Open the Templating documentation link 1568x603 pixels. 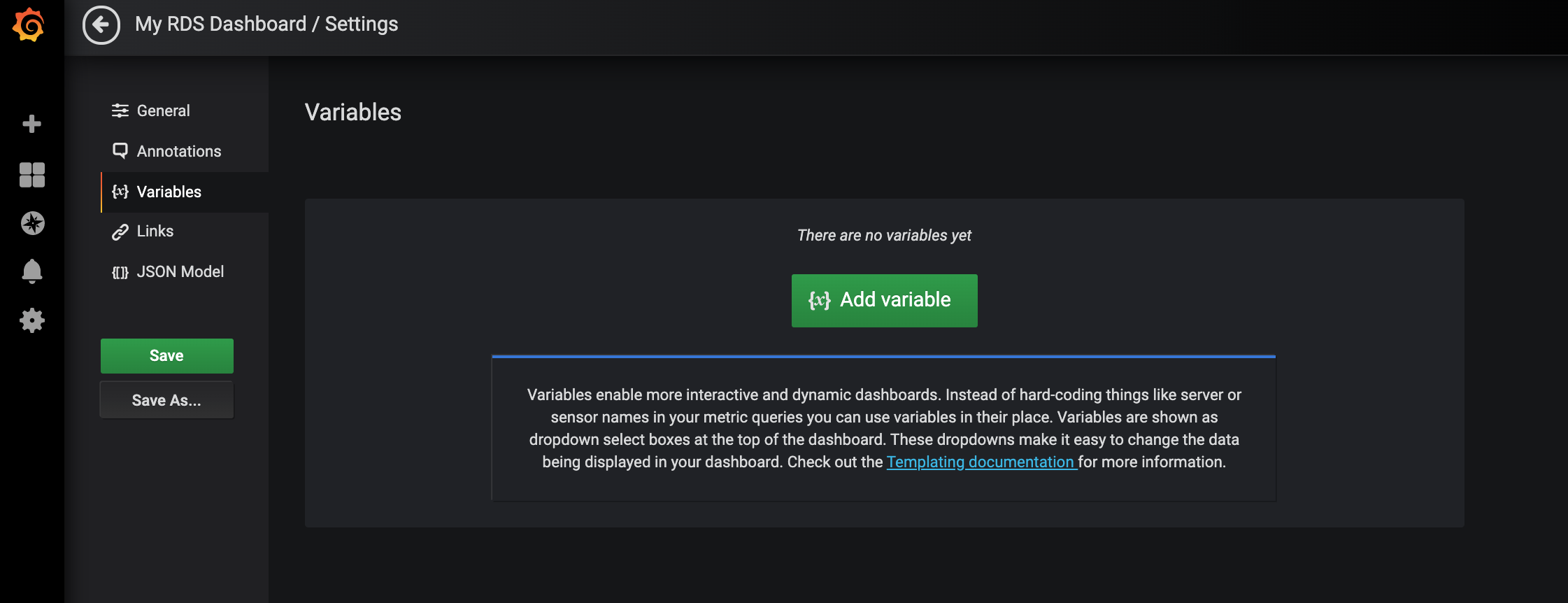tap(981, 462)
